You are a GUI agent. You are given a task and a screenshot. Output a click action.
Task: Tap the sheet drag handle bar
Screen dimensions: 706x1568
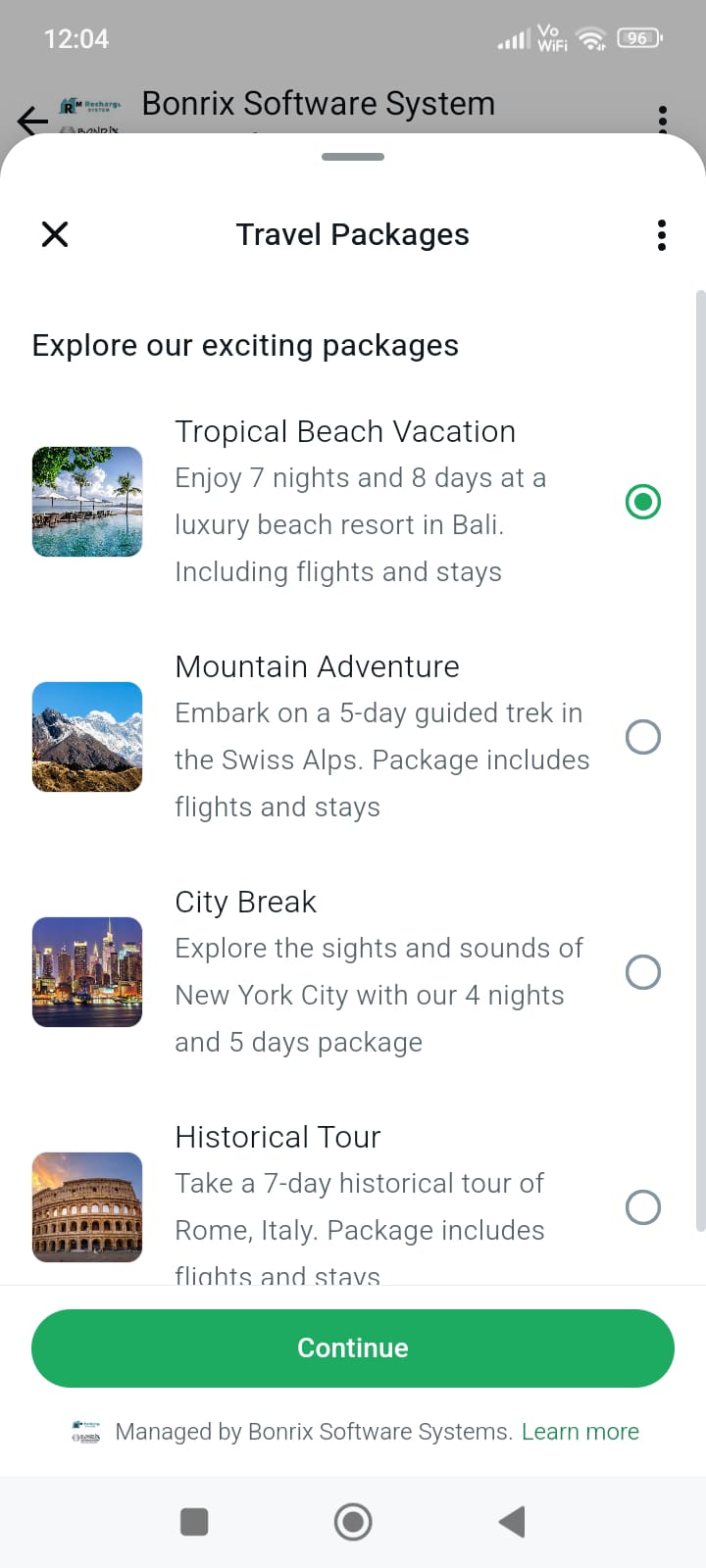coord(353,157)
